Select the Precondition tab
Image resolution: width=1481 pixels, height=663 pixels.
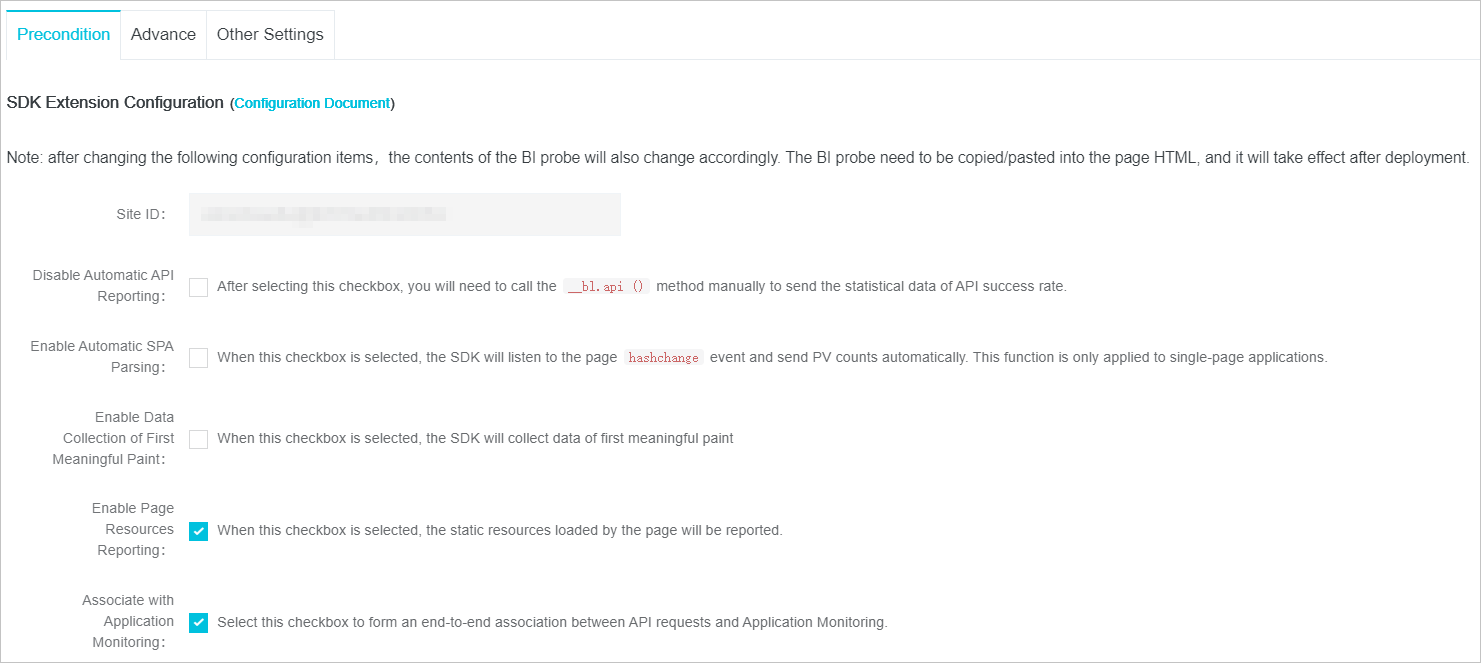pos(63,34)
